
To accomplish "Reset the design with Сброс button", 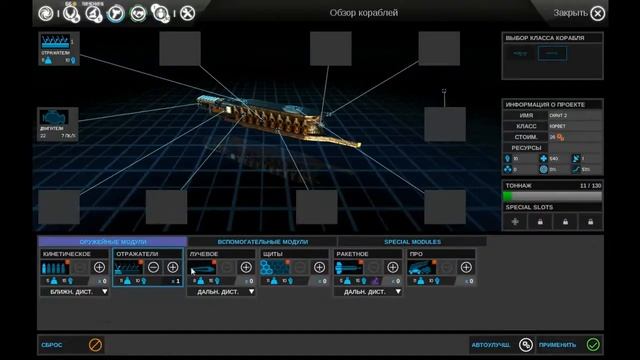I will pyautogui.click(x=71, y=345).
